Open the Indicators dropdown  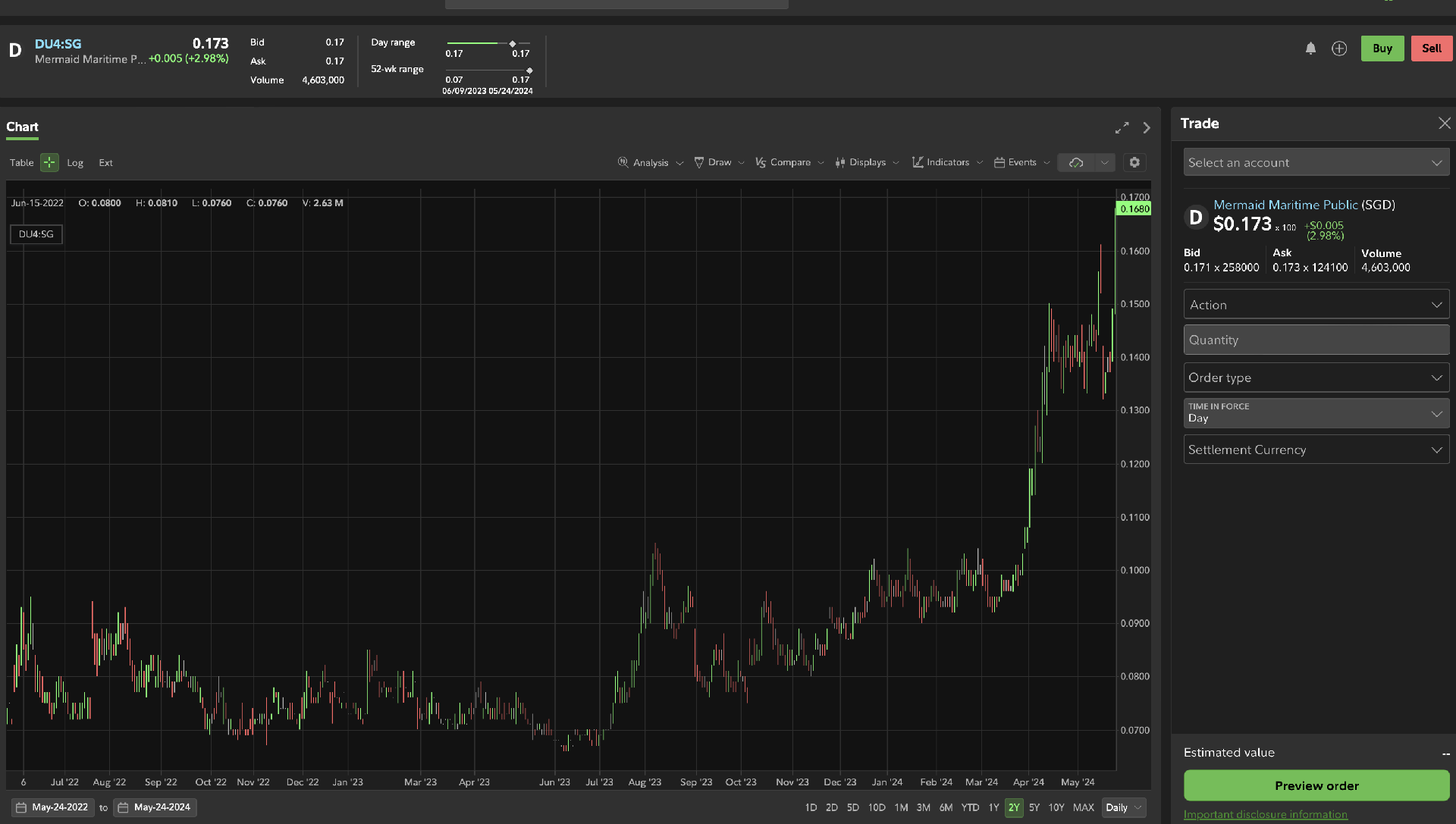(946, 162)
